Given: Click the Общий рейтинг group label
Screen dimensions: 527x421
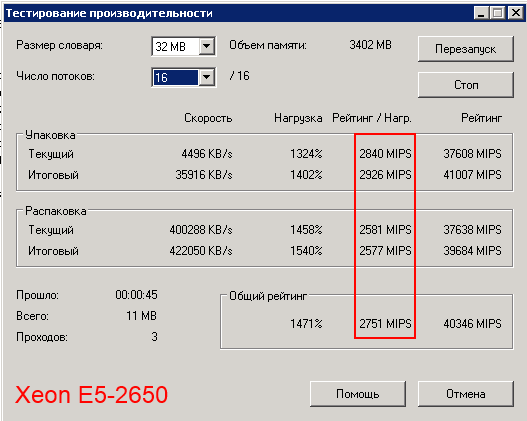Looking at the screenshot, I should point(268,296).
